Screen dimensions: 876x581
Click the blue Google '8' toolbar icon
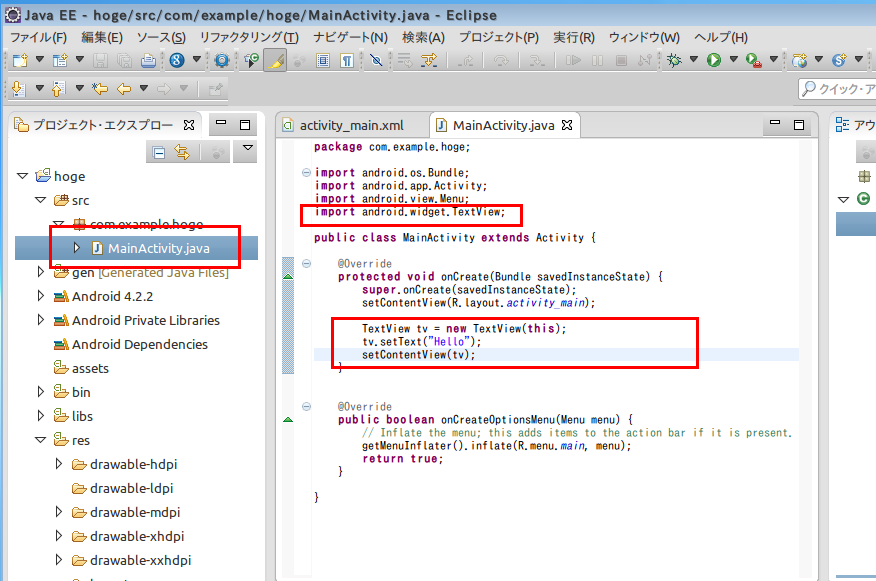click(177, 60)
